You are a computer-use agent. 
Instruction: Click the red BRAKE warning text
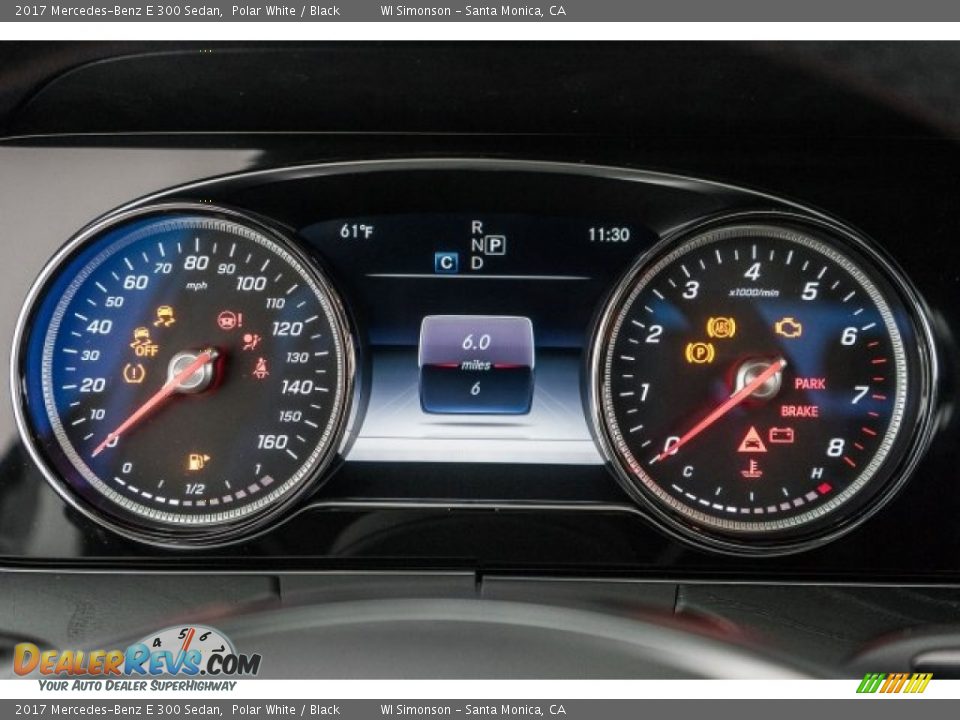pyautogui.click(x=799, y=411)
